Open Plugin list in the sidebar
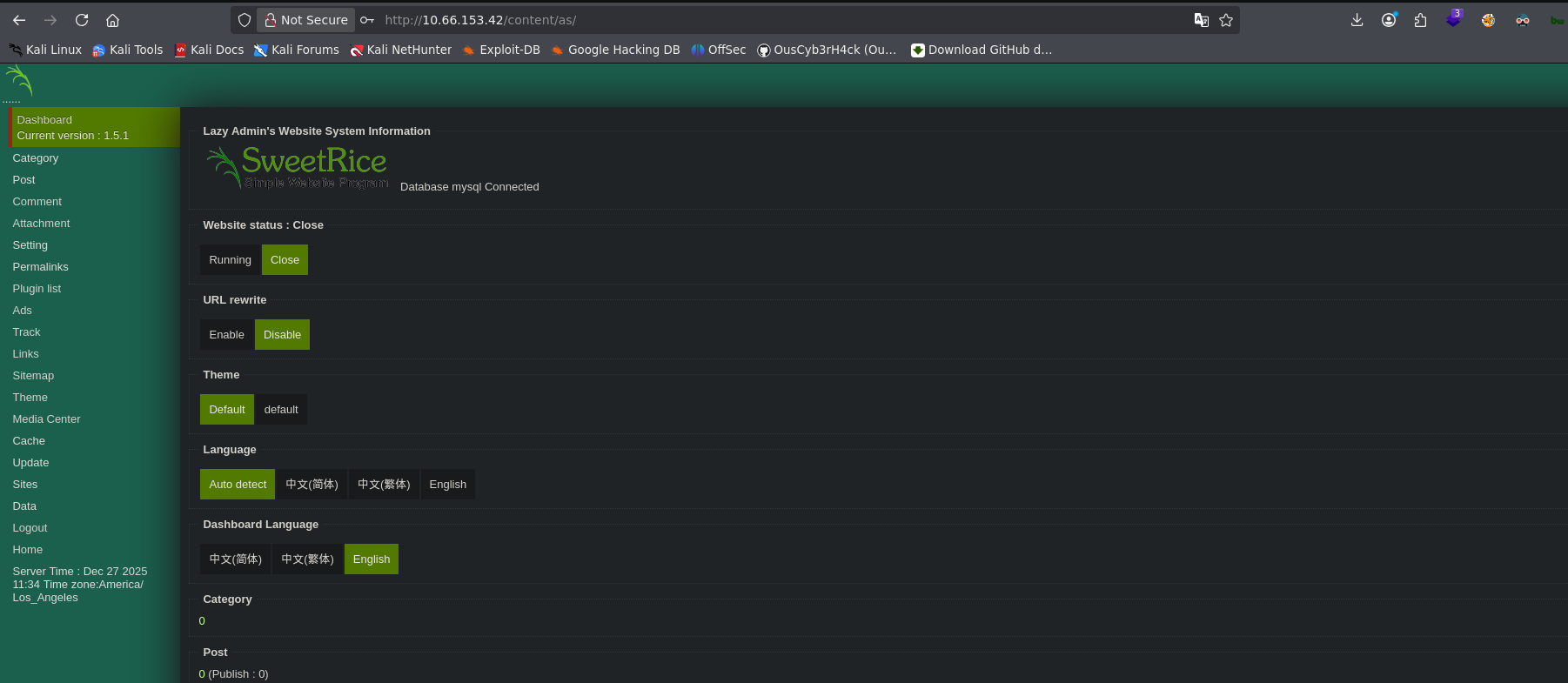The height and width of the screenshot is (683, 1568). 37,289
